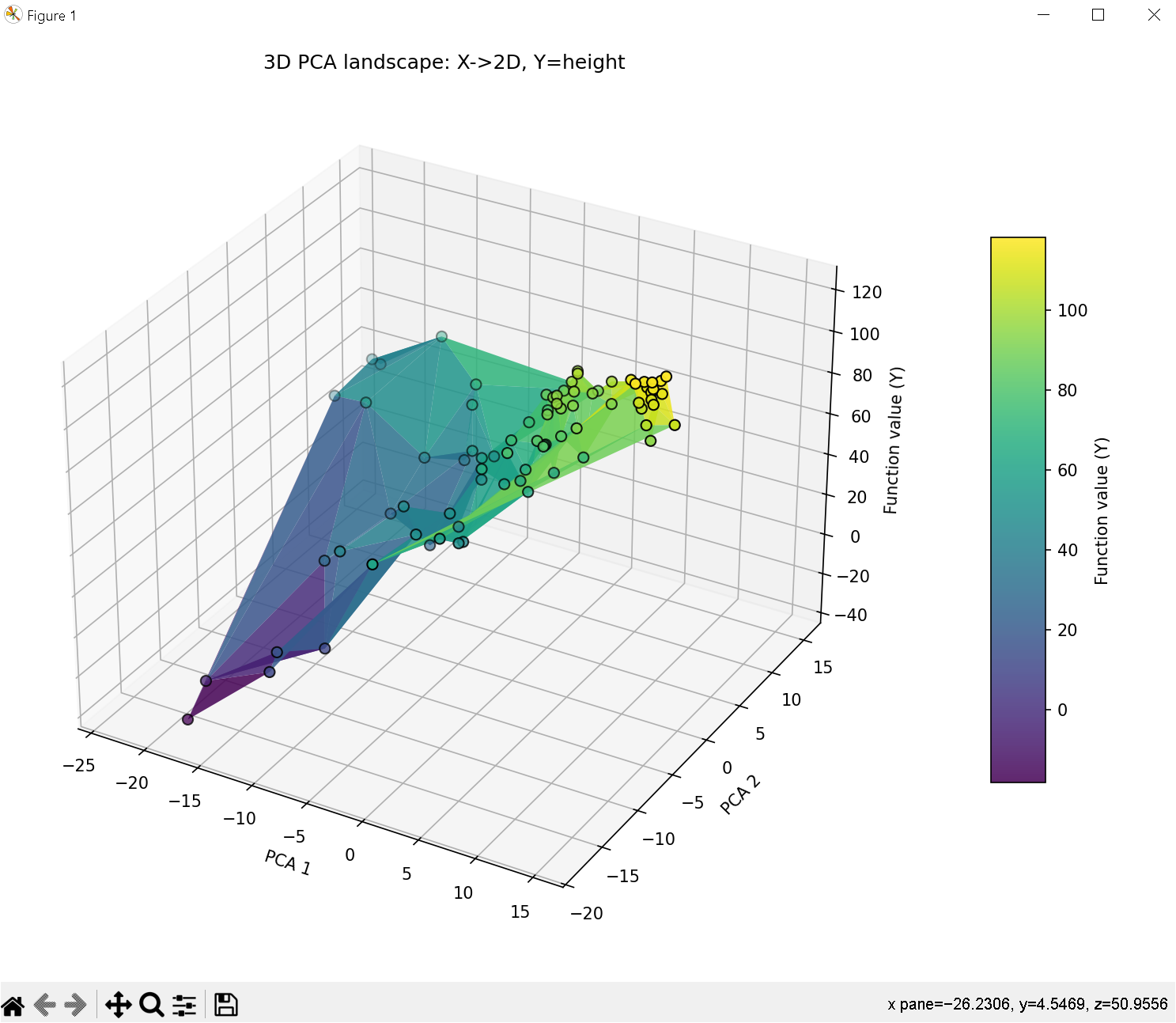The image size is (1176, 1023).
Task: Click the PCA 2 tick label "10"
Action: [792, 699]
